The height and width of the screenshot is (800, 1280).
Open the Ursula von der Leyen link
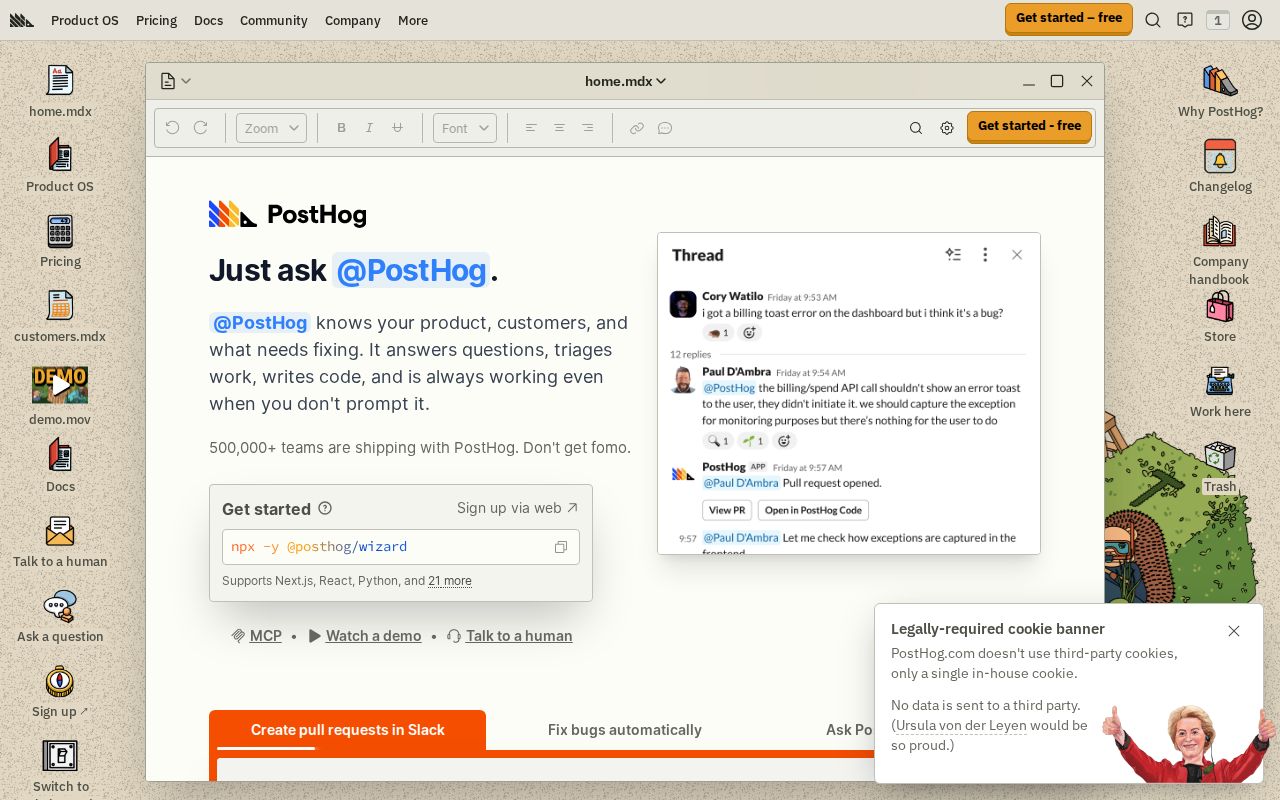[961, 726]
